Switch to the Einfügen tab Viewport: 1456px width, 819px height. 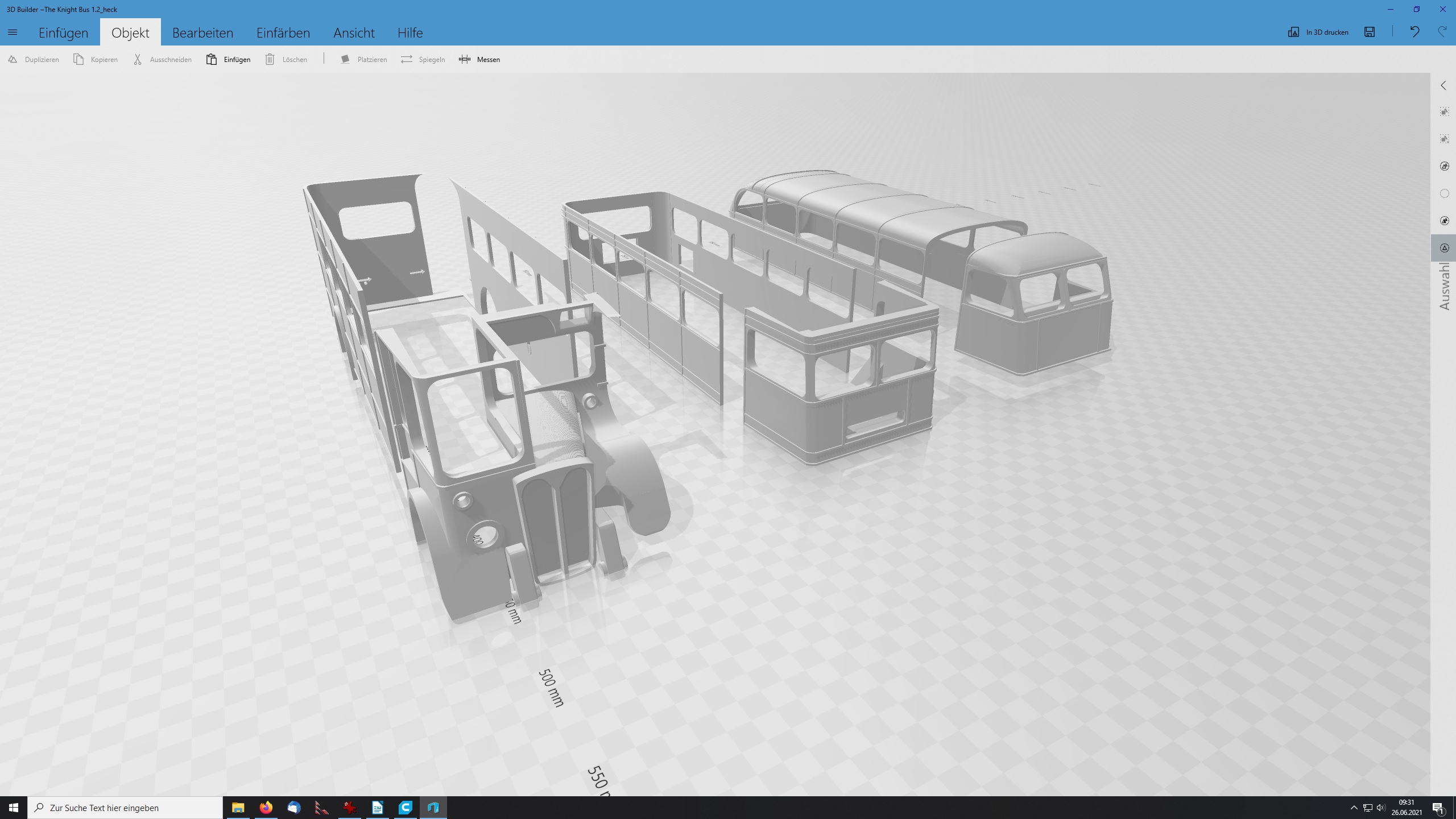64,32
